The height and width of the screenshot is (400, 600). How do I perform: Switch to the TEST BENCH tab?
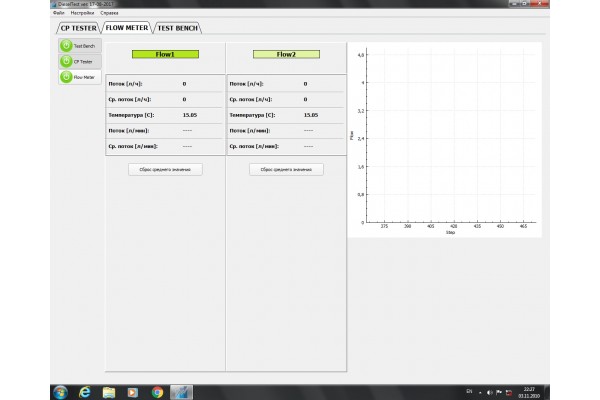tap(179, 28)
